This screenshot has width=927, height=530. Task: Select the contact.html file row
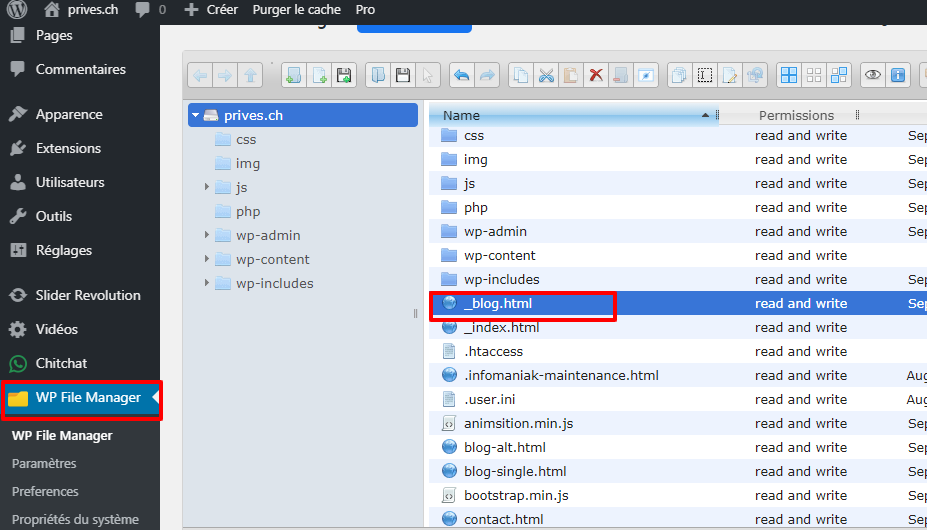point(678,519)
